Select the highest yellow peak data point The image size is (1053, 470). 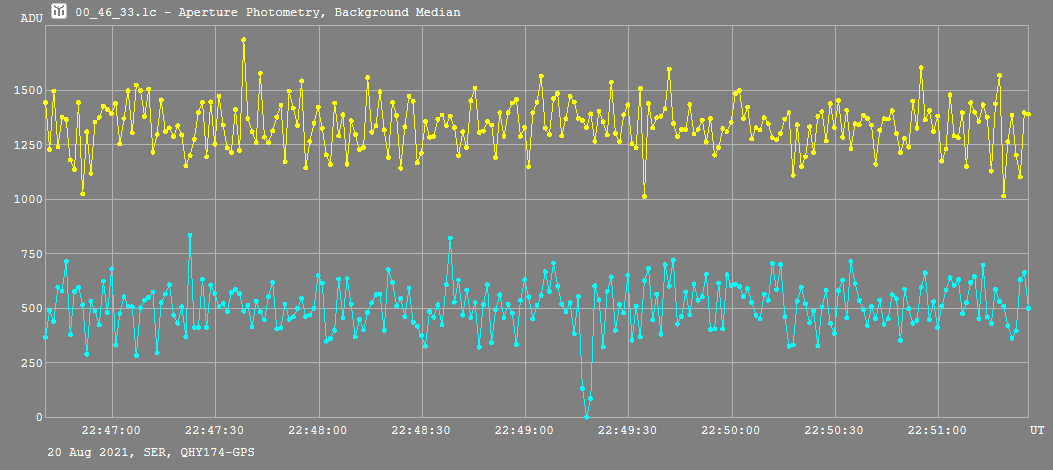(x=243, y=40)
